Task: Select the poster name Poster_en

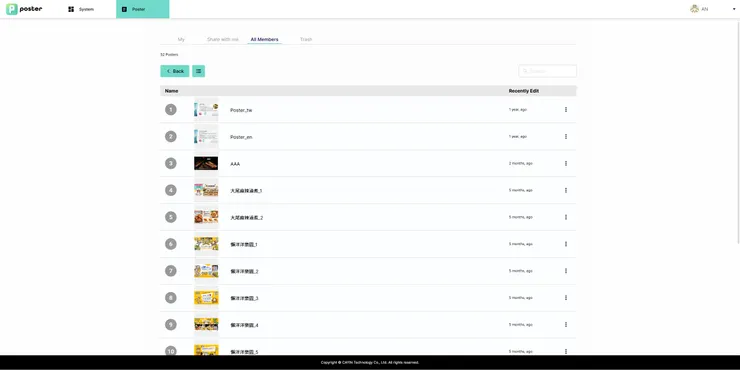Action: coord(241,137)
